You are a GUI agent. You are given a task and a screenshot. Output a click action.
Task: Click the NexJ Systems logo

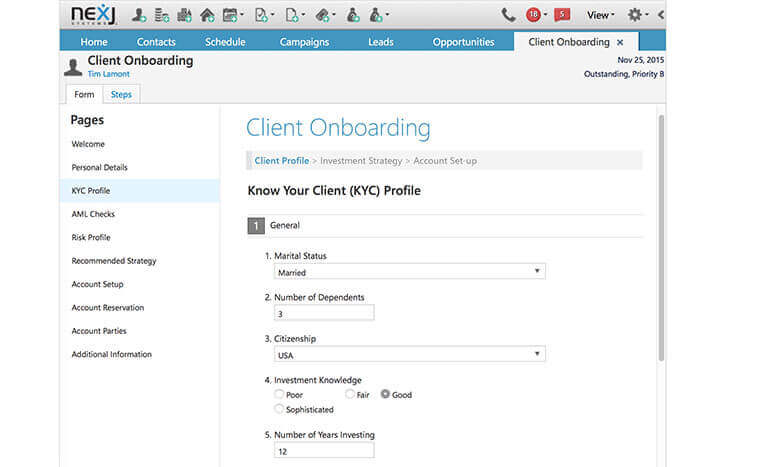click(x=93, y=14)
